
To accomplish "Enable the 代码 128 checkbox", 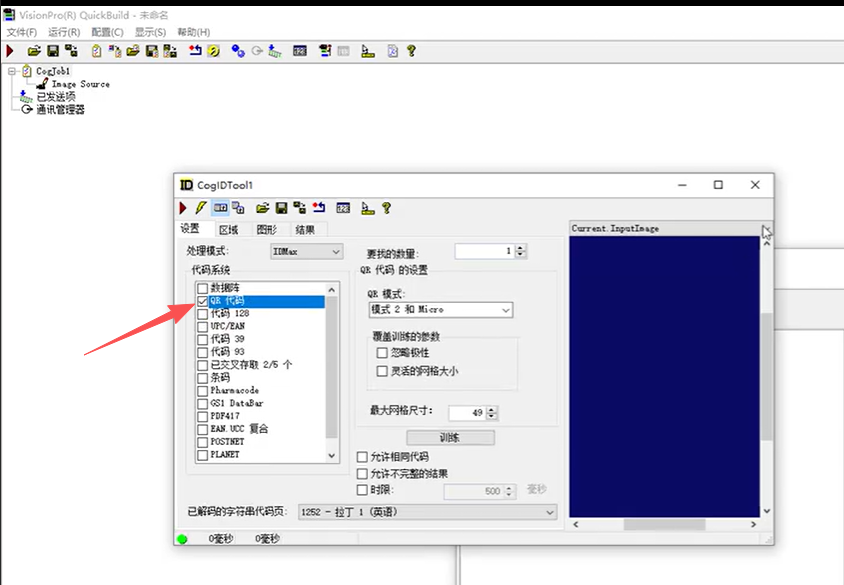I will click(202, 314).
